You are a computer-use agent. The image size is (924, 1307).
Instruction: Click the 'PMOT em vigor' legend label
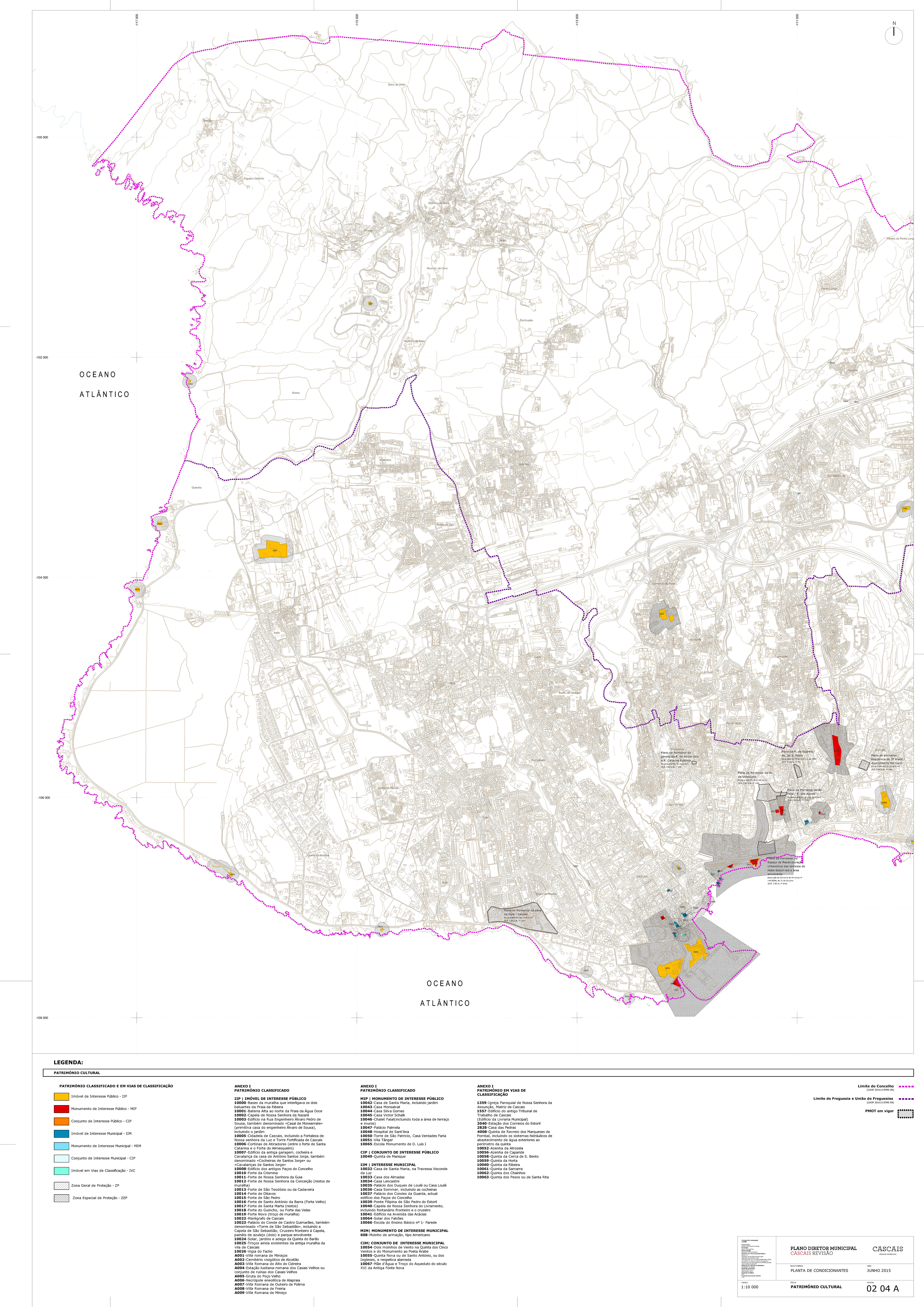880,1111
